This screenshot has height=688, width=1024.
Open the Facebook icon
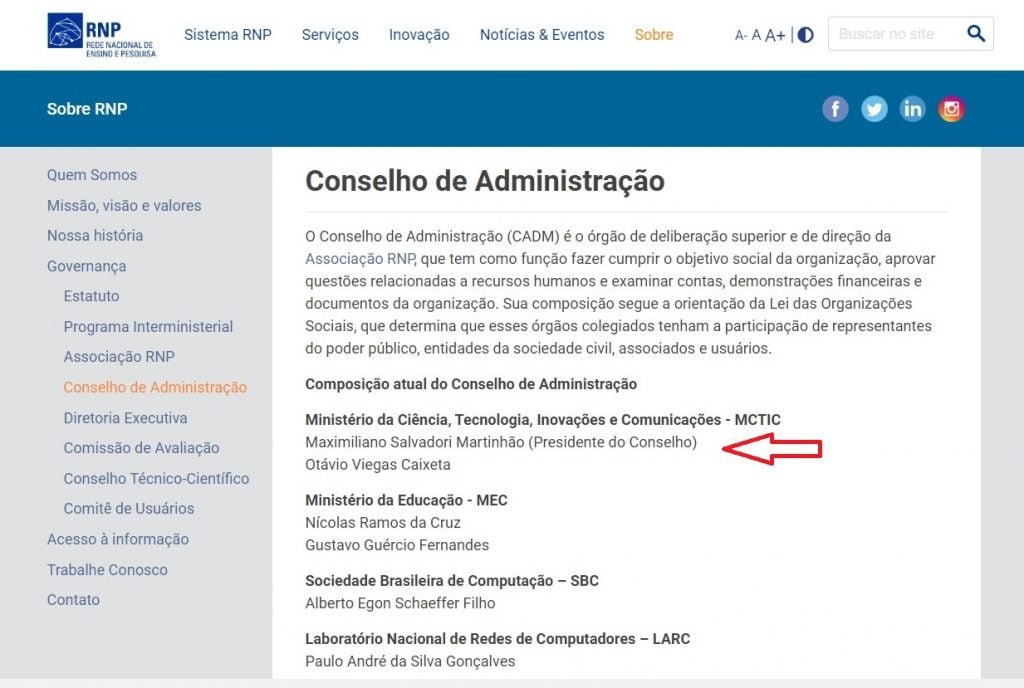pos(835,109)
